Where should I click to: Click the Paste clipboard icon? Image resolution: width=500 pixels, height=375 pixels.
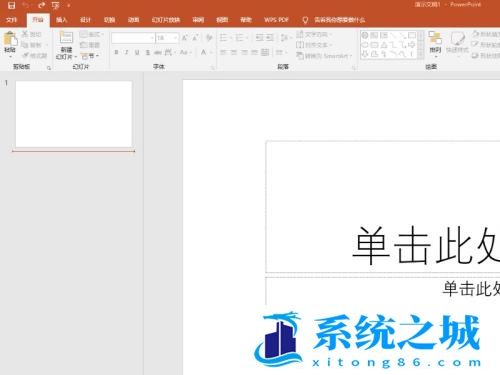[10, 39]
